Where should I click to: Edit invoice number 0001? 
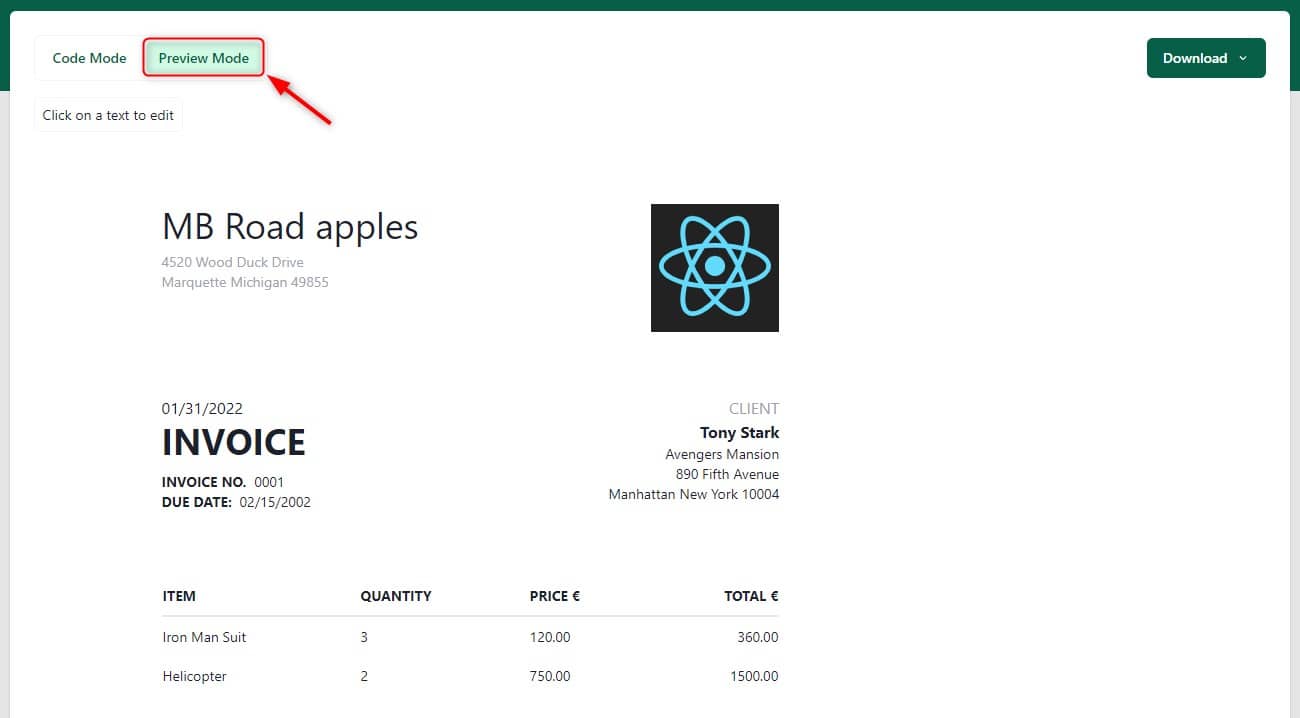click(x=269, y=482)
